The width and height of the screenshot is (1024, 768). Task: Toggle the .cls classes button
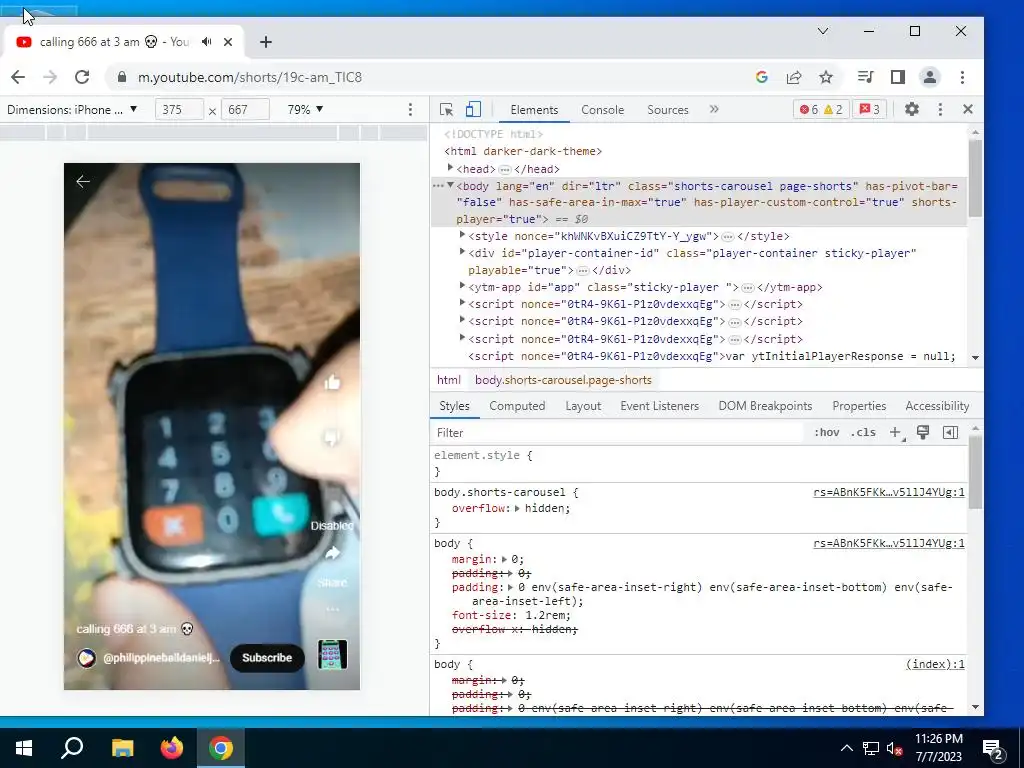[863, 432]
